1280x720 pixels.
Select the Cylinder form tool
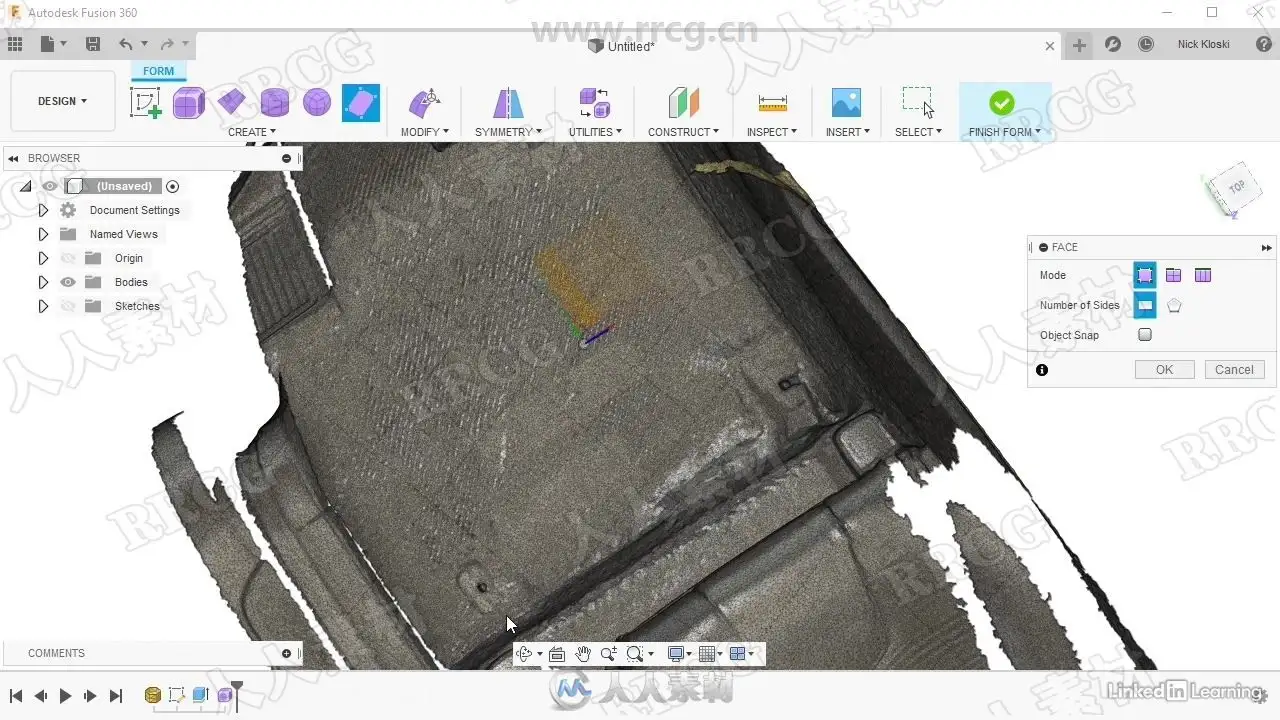pos(274,102)
